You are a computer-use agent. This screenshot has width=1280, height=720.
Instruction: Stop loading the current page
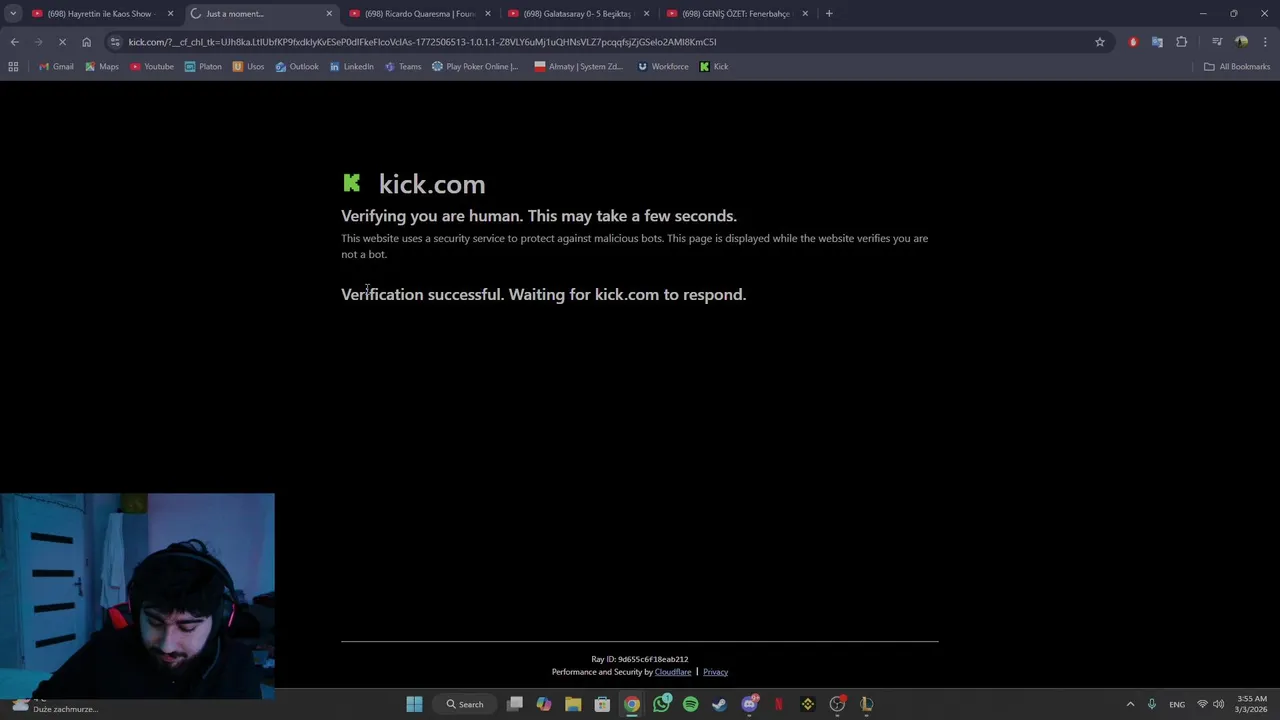[x=62, y=42]
